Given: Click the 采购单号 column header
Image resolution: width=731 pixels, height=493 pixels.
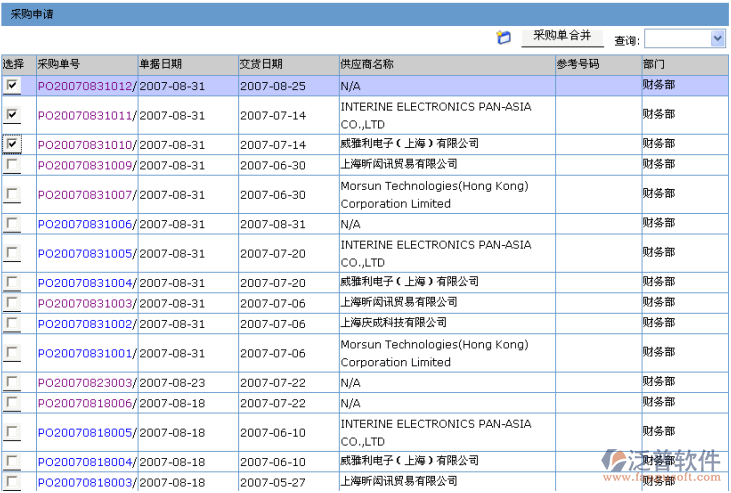Looking at the screenshot, I should 59,64.
